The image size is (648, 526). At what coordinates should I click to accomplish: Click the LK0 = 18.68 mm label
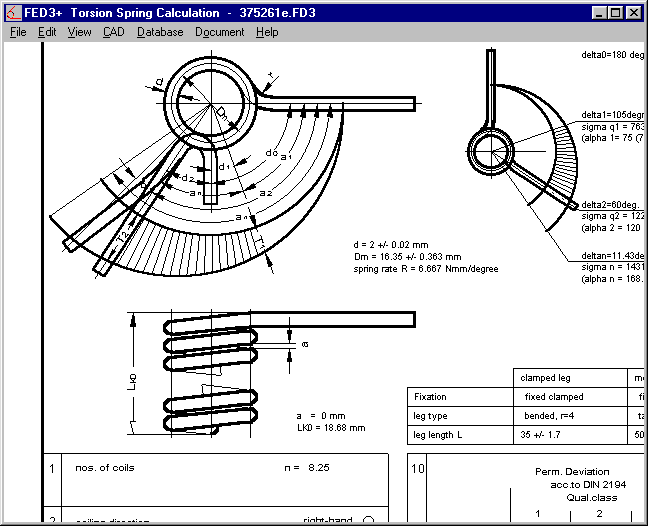pos(331,427)
